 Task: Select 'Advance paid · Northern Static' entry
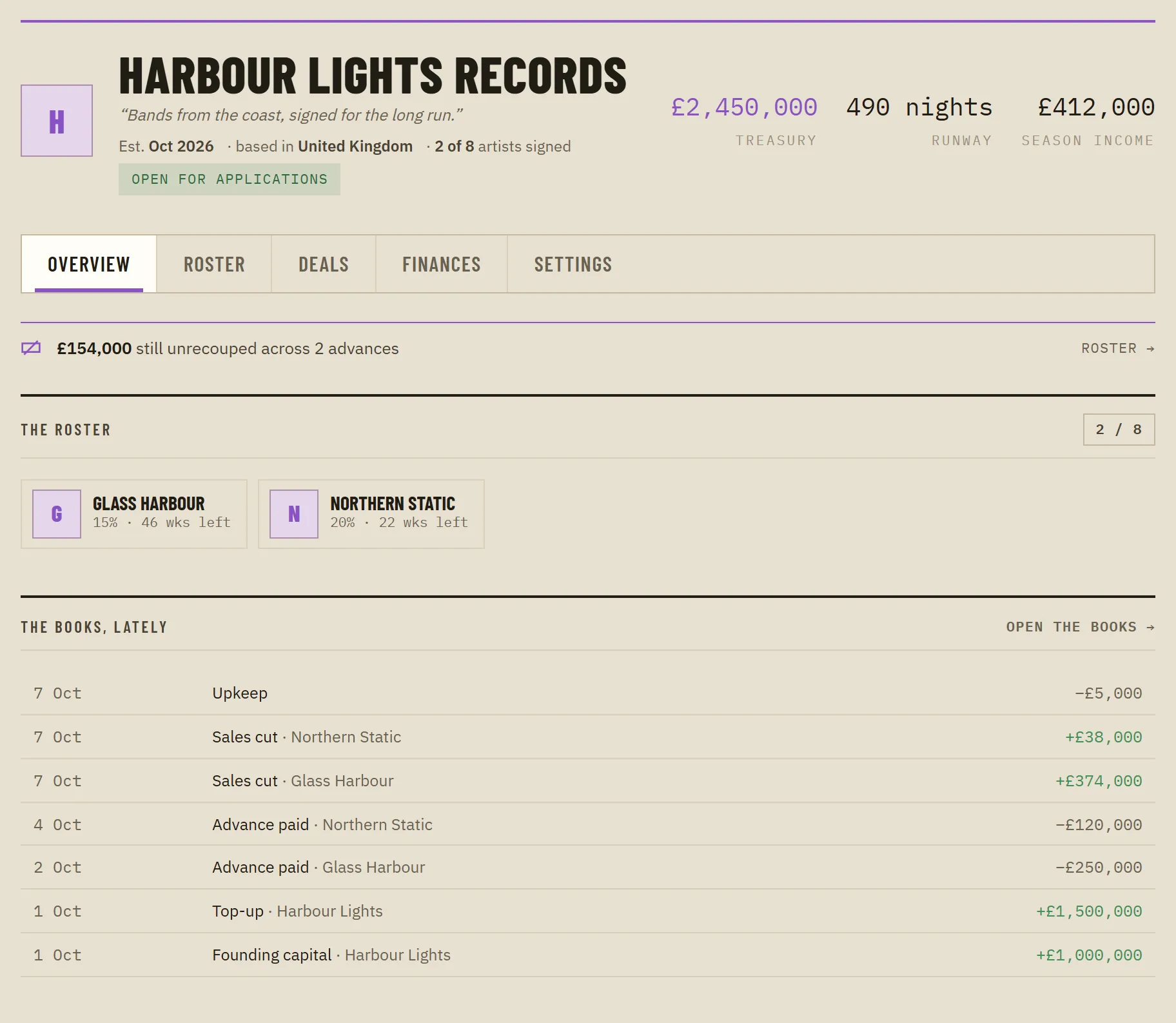[x=588, y=824]
